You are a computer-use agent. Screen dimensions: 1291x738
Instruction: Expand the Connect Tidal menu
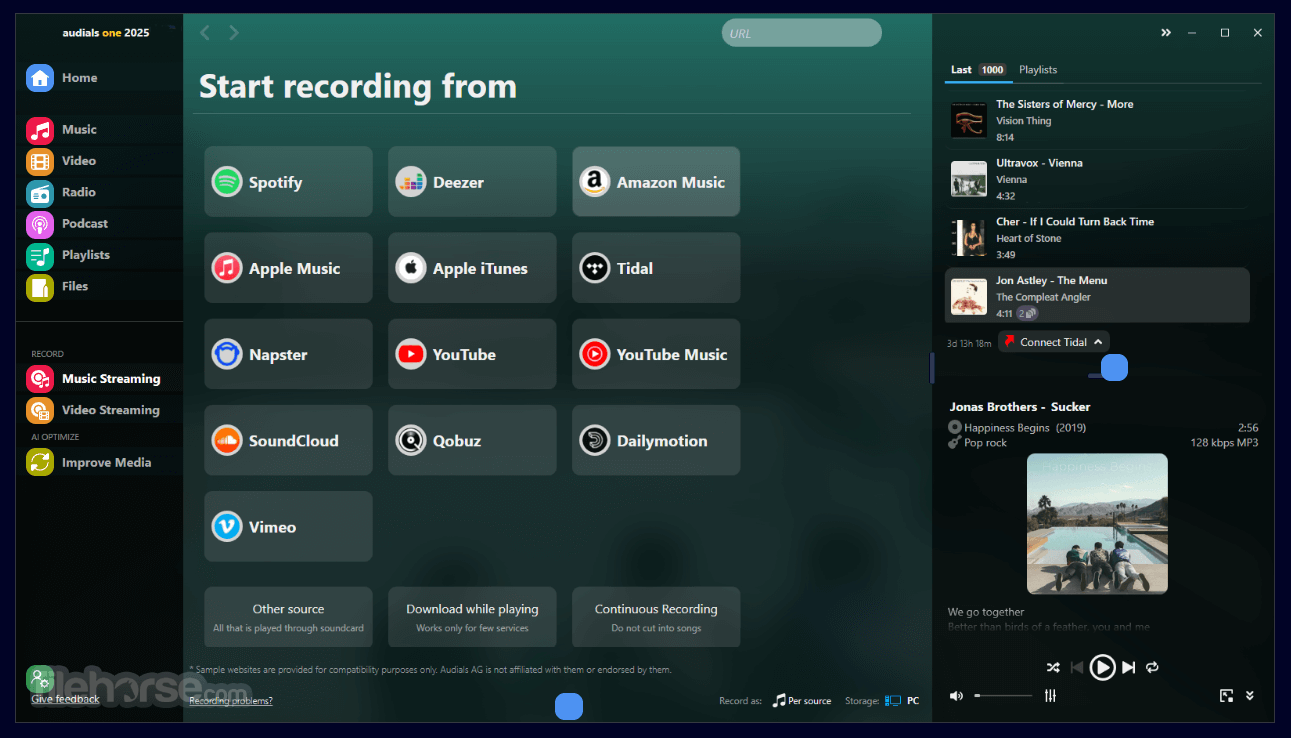(x=1054, y=342)
